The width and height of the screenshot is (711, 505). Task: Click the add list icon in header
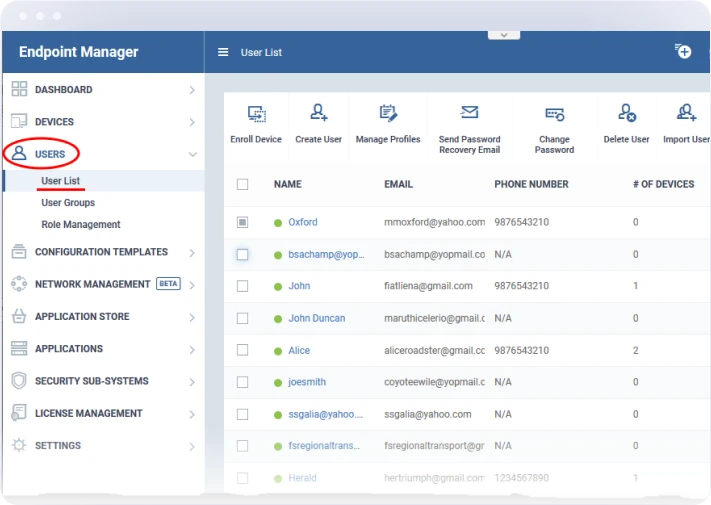[x=683, y=51]
